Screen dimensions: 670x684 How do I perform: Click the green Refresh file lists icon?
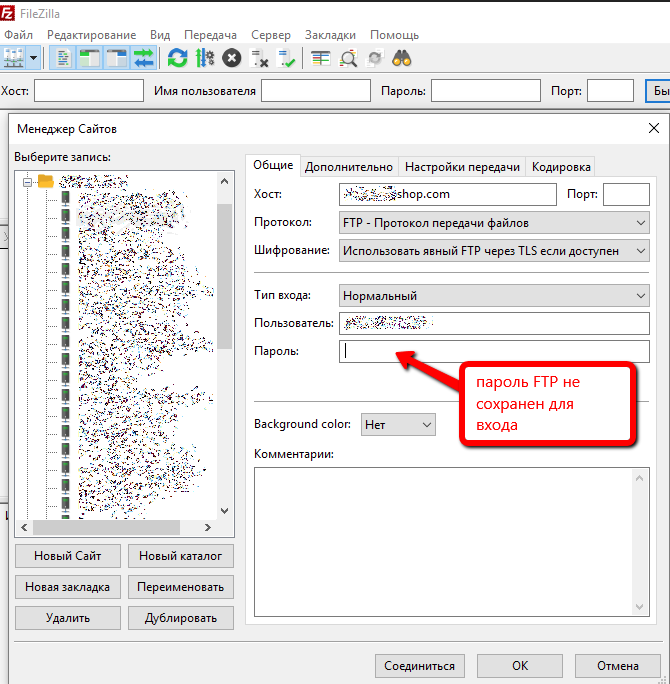(178, 58)
